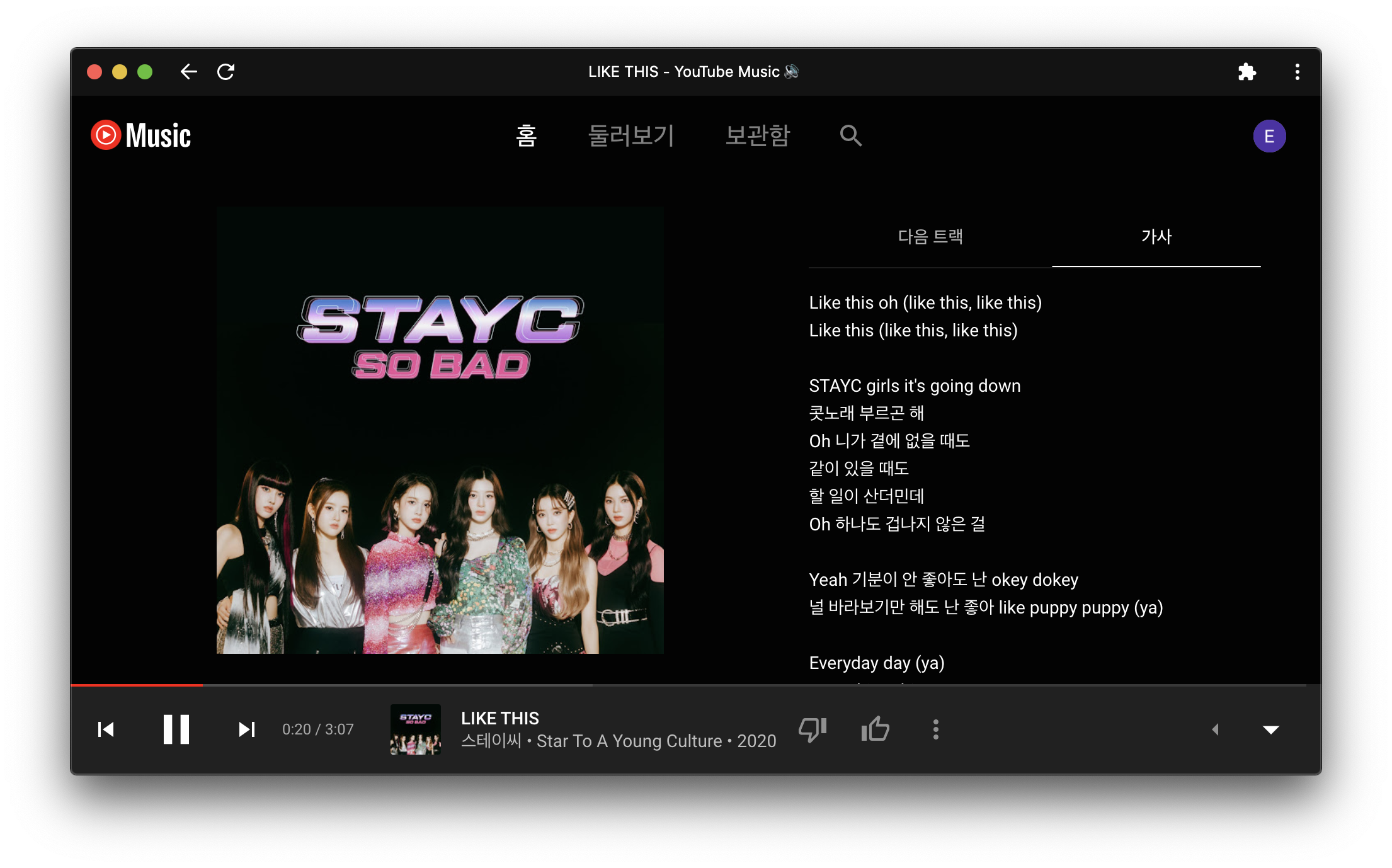This screenshot has height=868, width=1392.
Task: Switch to 다음 트랙 tab
Action: pyautogui.click(x=930, y=237)
